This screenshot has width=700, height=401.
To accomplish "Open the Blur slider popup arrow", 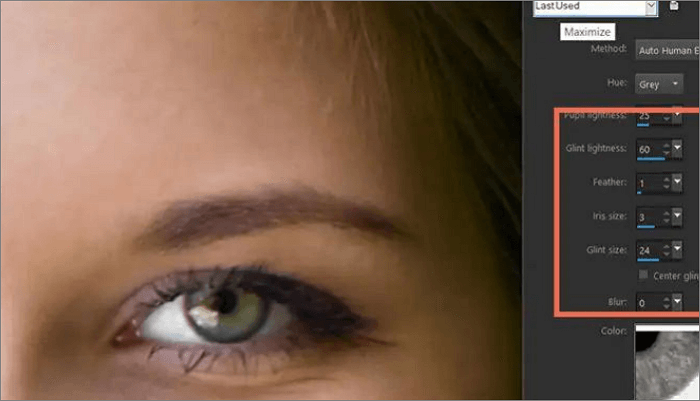I will pyautogui.click(x=678, y=300).
